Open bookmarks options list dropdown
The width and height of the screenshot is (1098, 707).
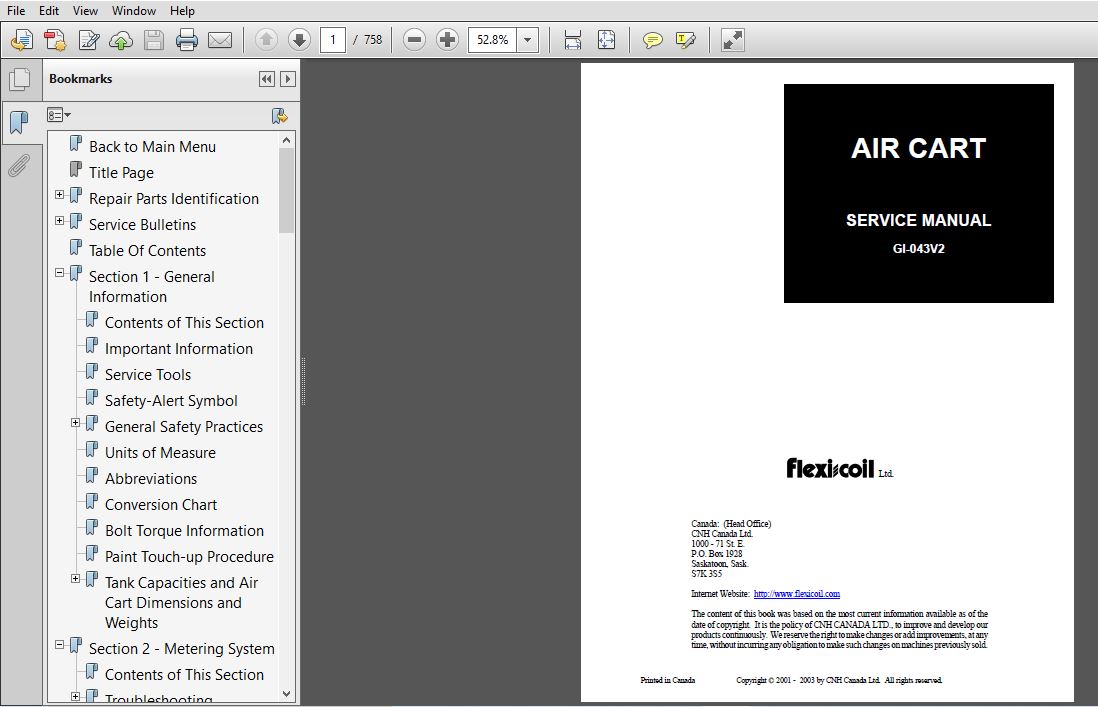(x=59, y=115)
